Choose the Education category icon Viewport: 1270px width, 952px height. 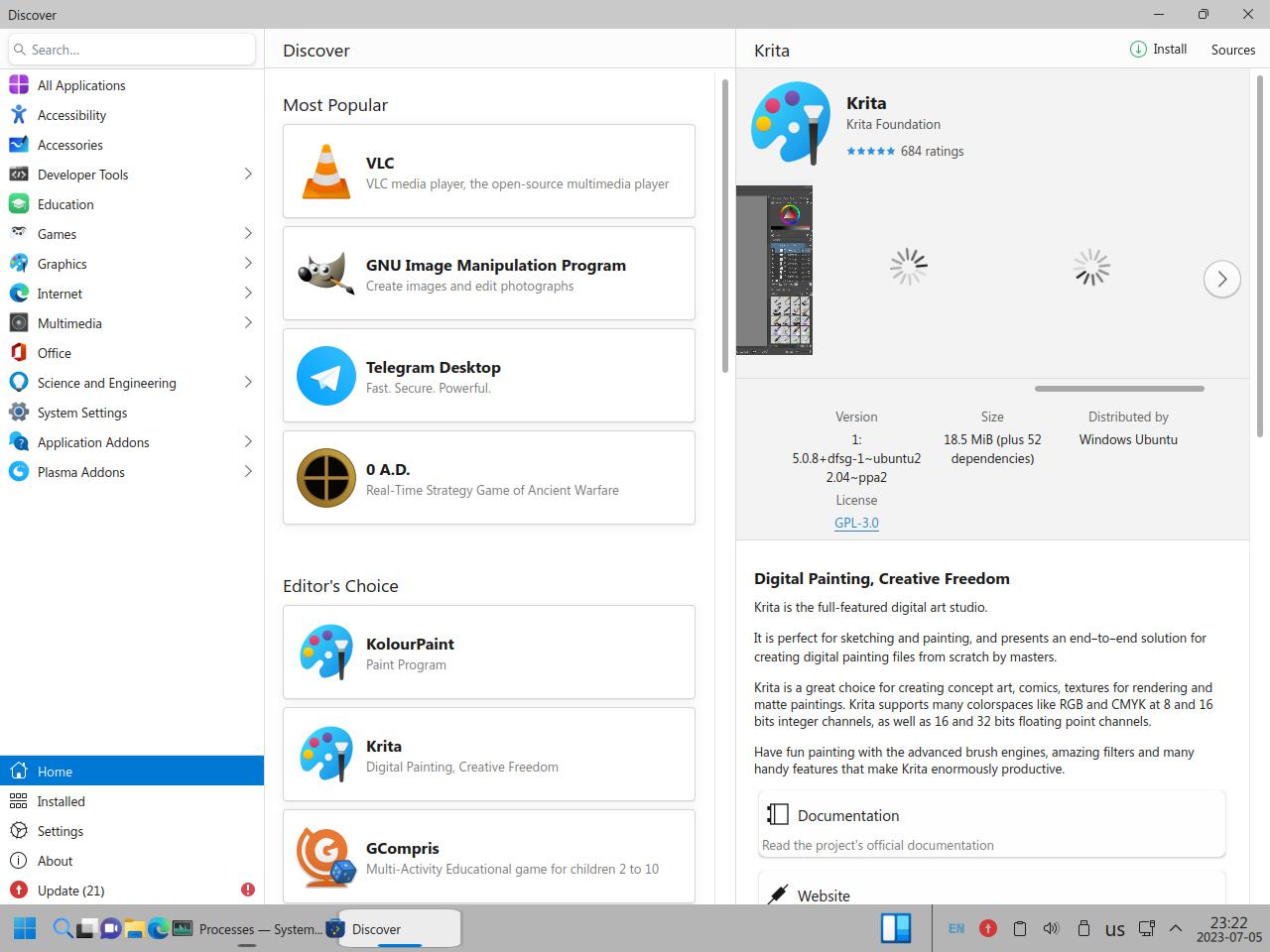19,204
